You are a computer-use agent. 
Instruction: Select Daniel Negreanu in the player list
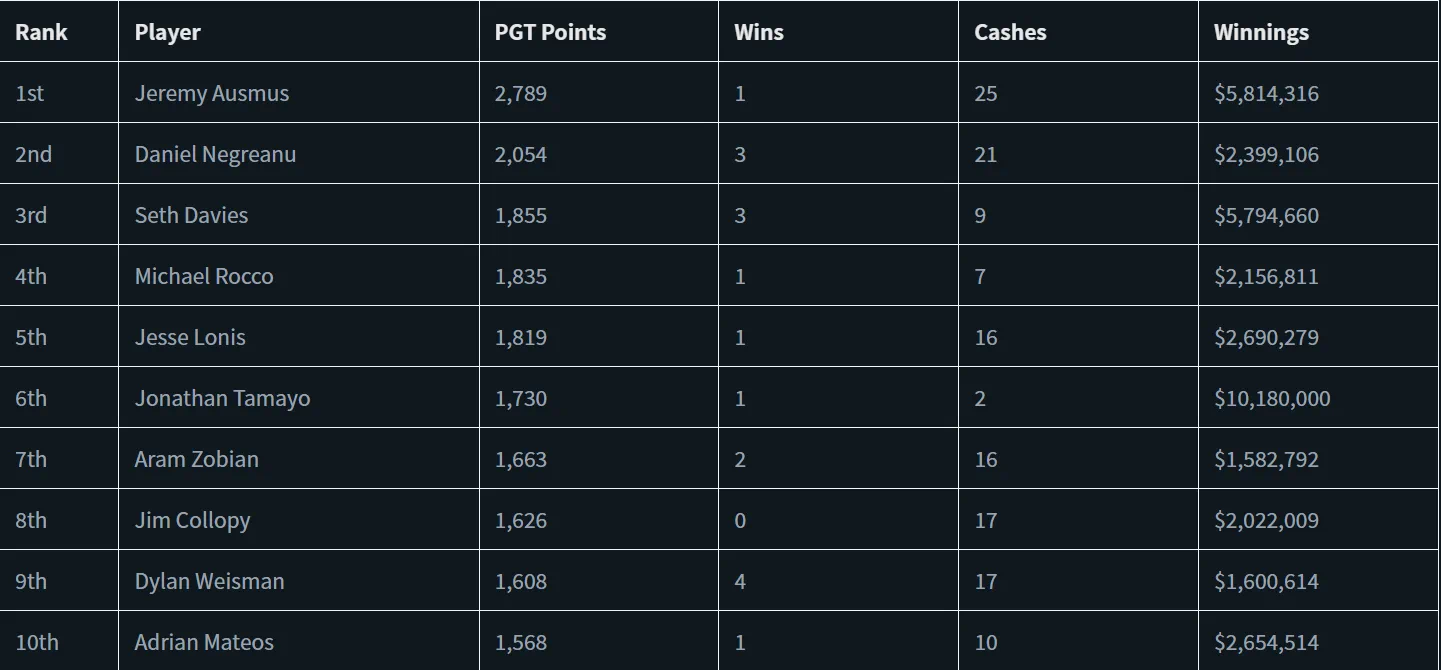click(x=215, y=154)
